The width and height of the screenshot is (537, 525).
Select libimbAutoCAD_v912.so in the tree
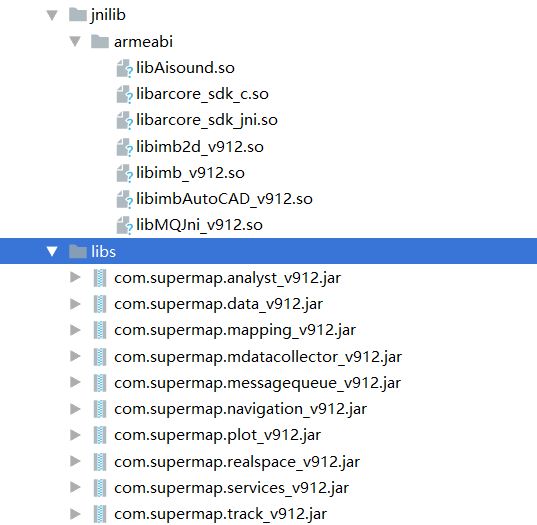224,199
